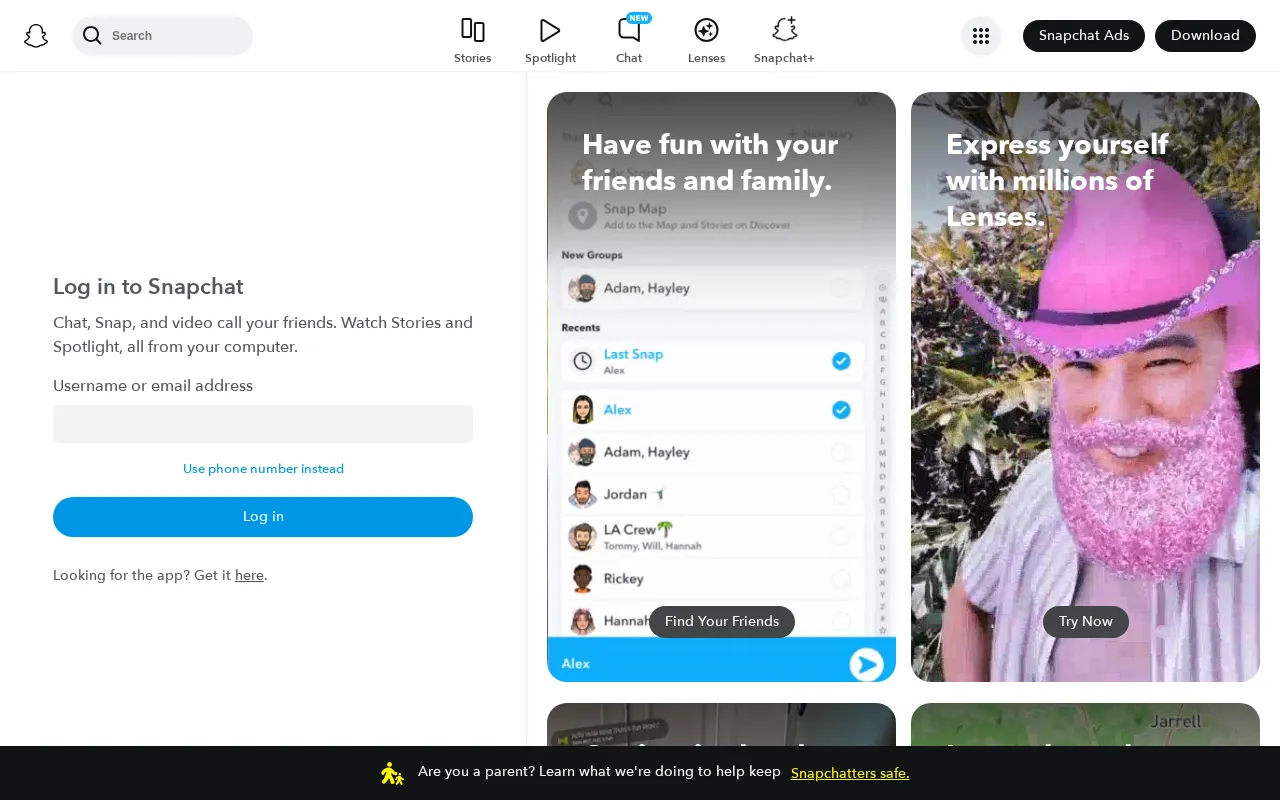Click Try Now on the Lenses card
Image resolution: width=1280 pixels, height=800 pixels.
click(1086, 622)
